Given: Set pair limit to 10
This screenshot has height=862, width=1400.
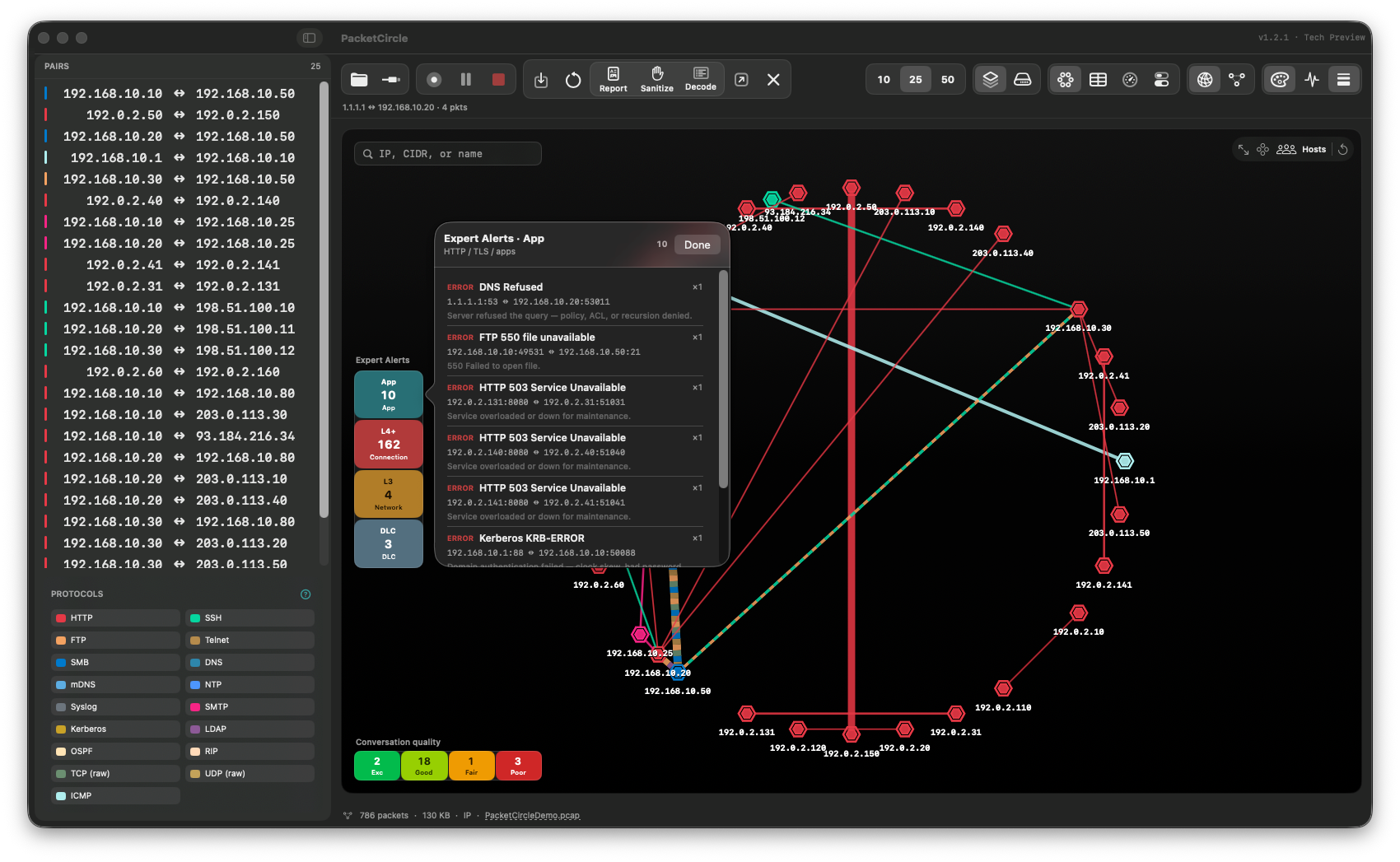Looking at the screenshot, I should tap(884, 80).
